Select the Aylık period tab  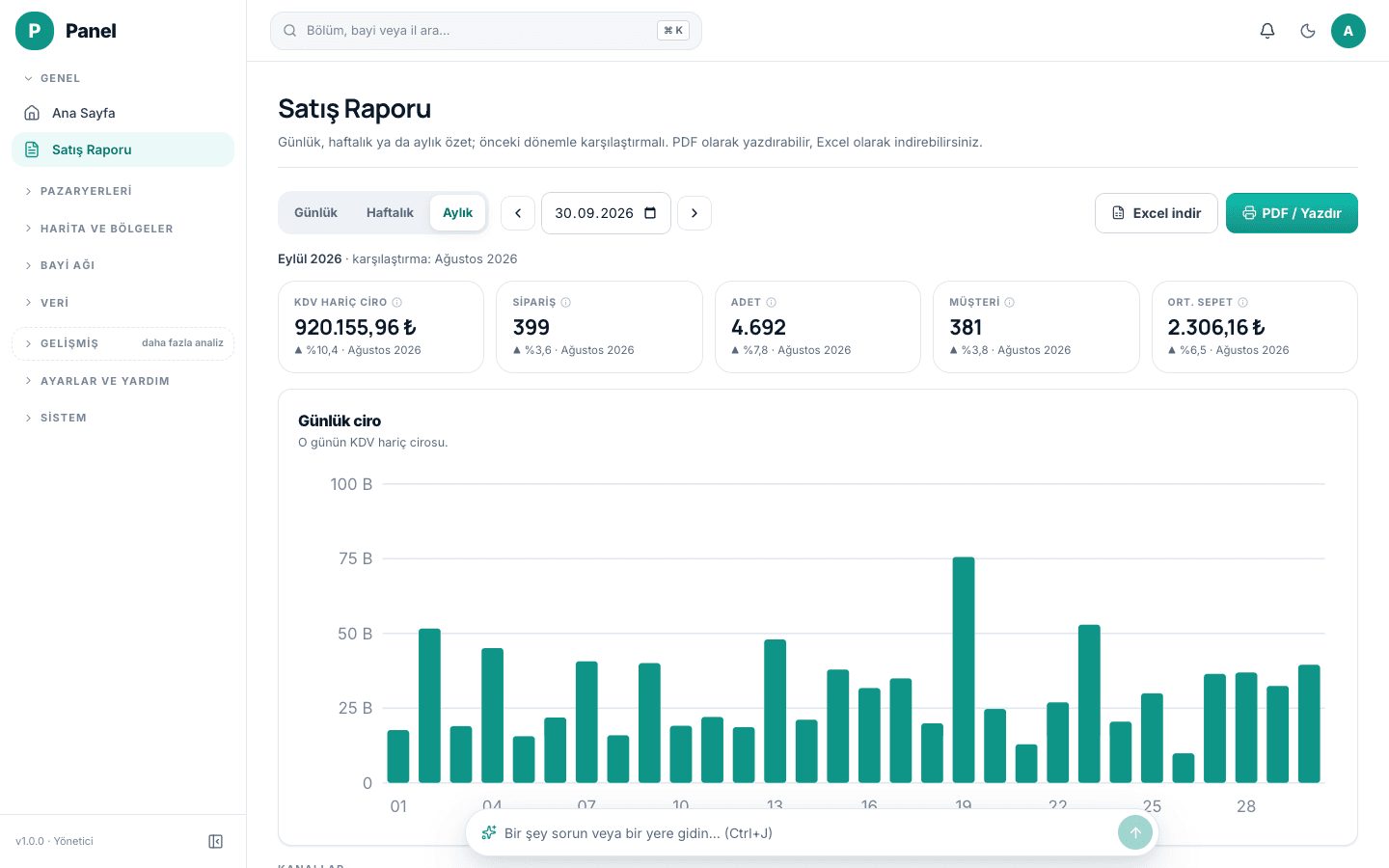click(458, 213)
